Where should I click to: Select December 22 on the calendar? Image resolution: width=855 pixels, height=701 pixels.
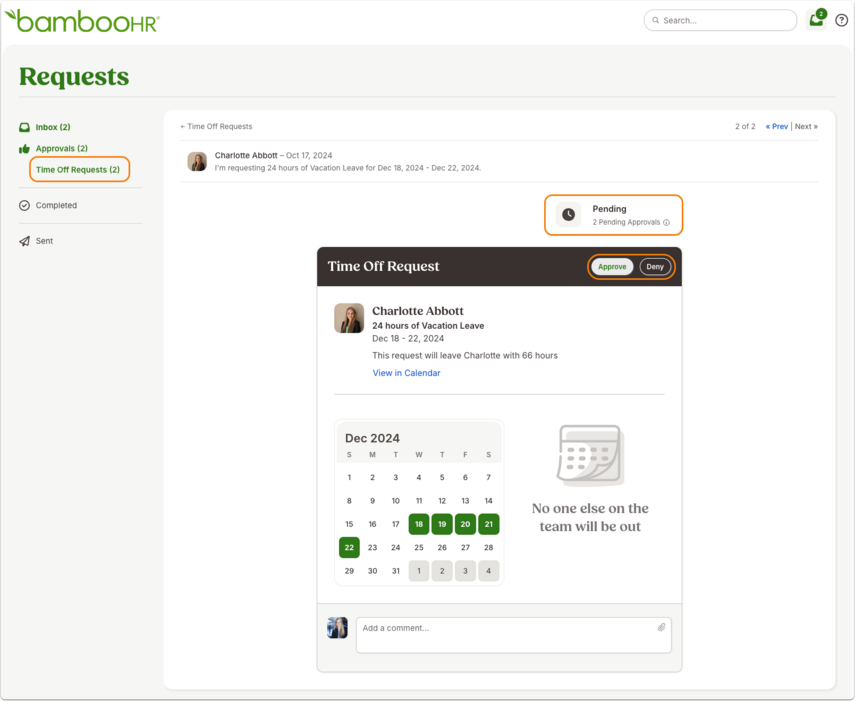[x=349, y=547]
